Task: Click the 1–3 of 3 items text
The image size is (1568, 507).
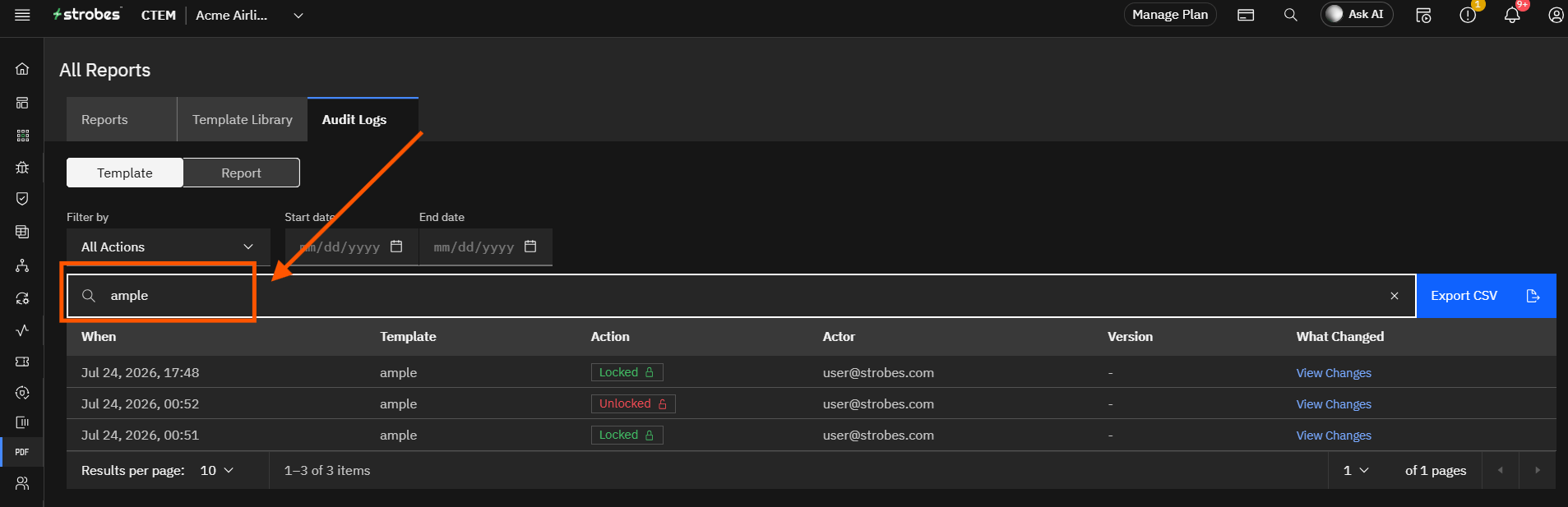Action: pyautogui.click(x=327, y=470)
